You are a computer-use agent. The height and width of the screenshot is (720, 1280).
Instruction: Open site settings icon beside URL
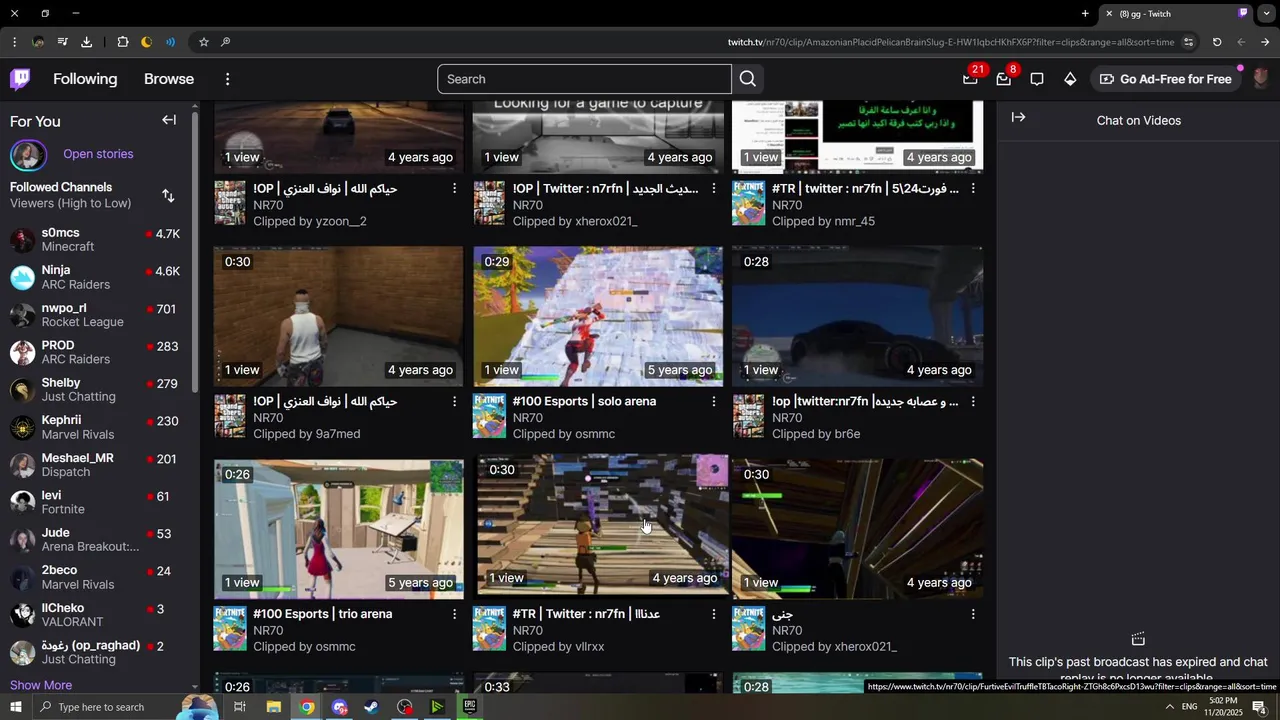[x=1188, y=42]
